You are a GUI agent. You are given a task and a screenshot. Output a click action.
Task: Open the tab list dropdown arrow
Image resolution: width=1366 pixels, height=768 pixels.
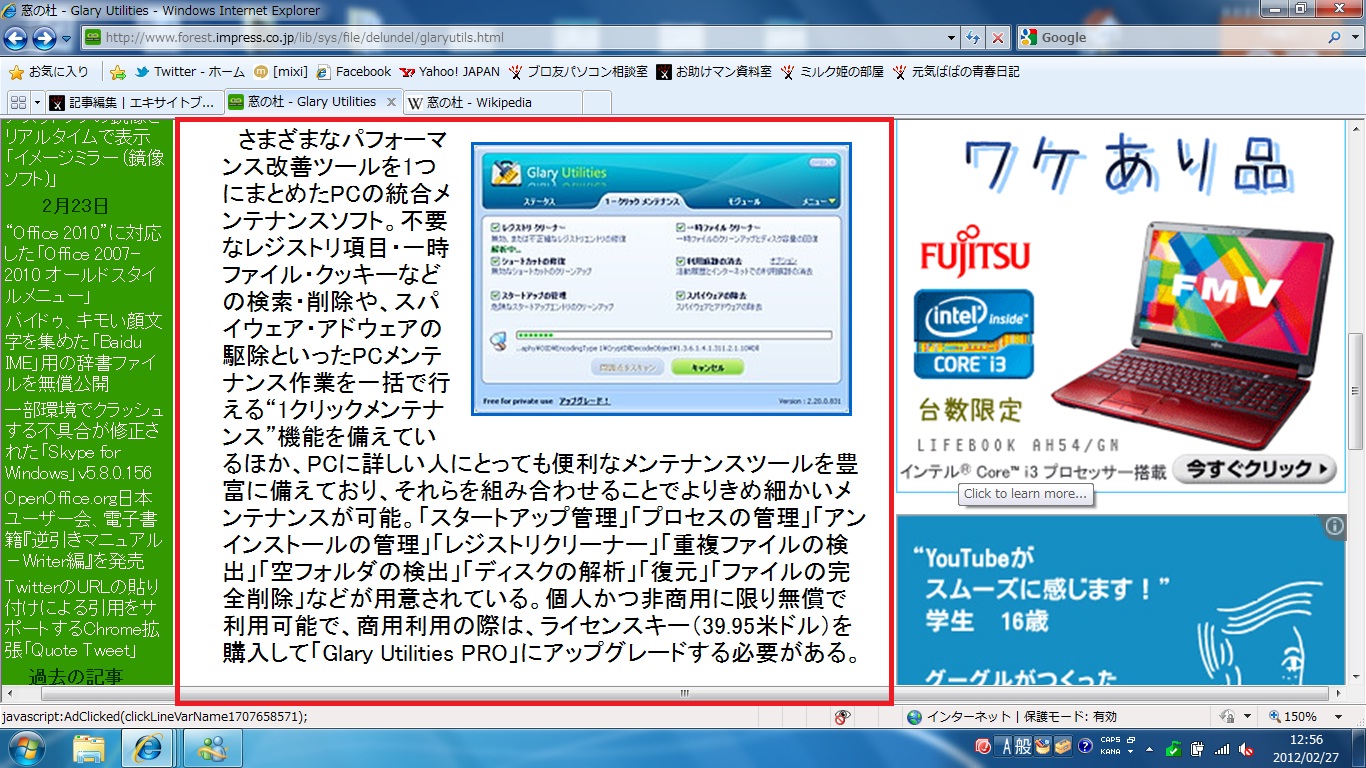point(38,102)
